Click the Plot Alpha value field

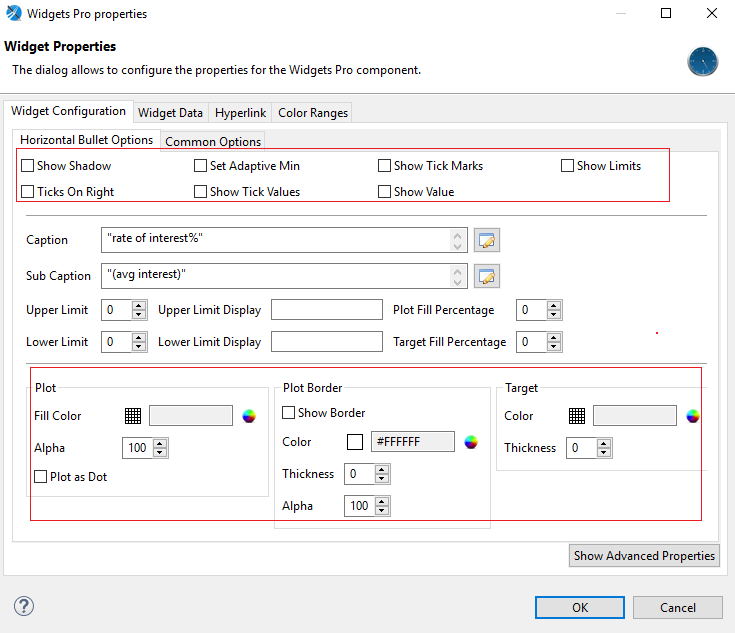click(x=138, y=448)
